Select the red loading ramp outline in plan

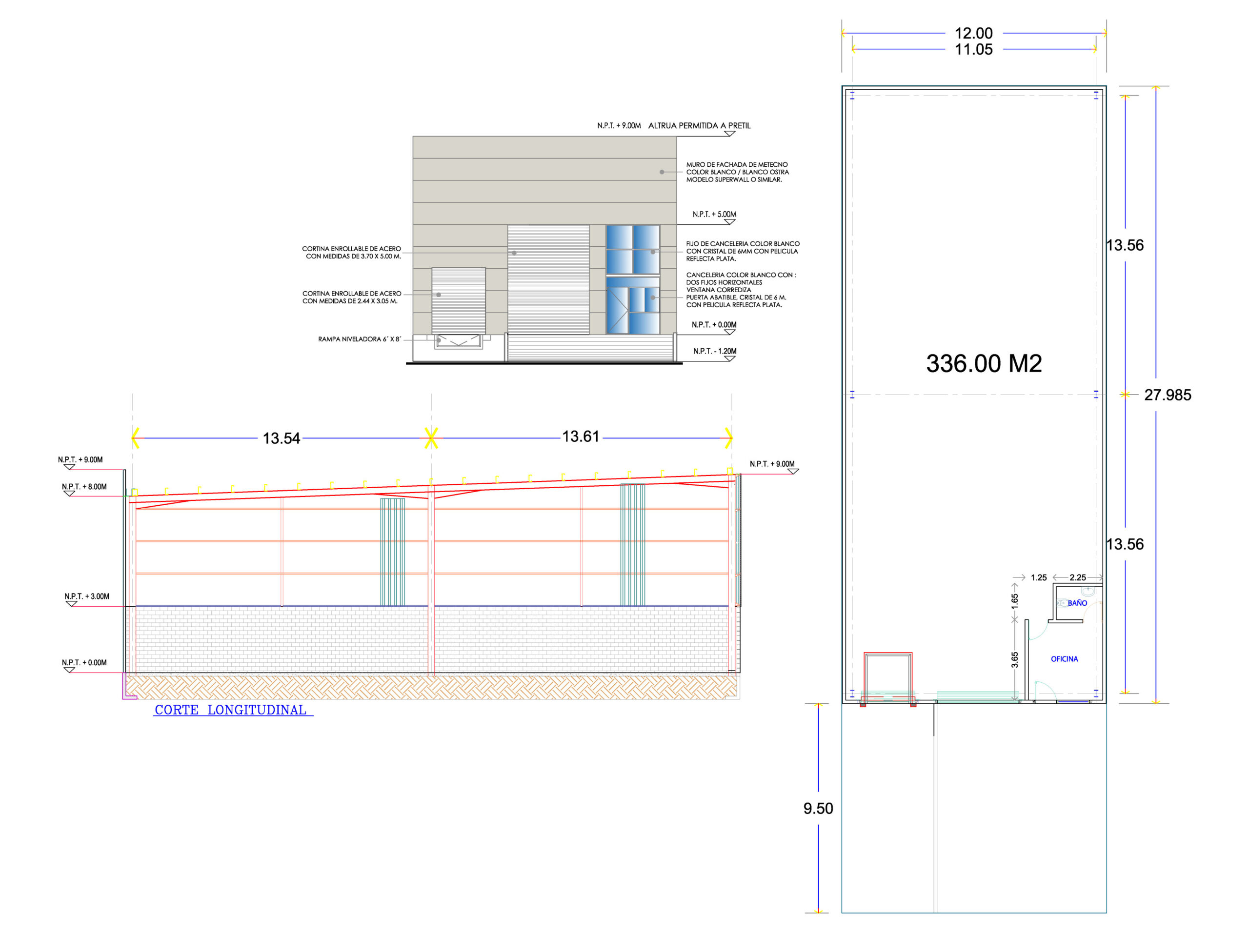[x=888, y=678]
